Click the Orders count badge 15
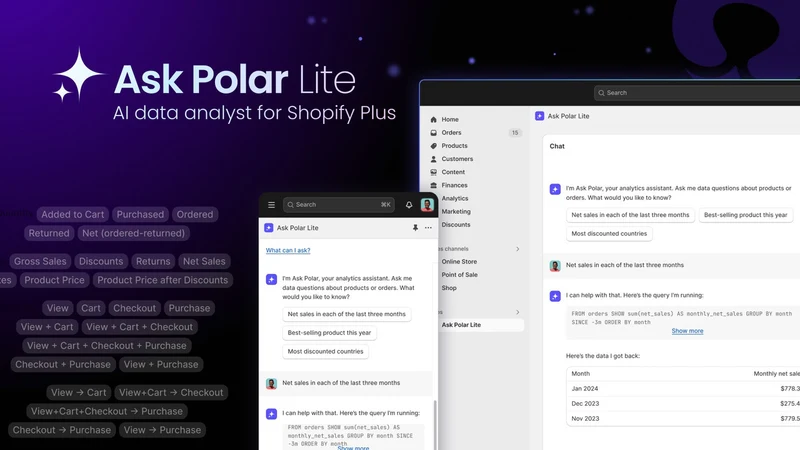The height and width of the screenshot is (450, 800). 515,133
